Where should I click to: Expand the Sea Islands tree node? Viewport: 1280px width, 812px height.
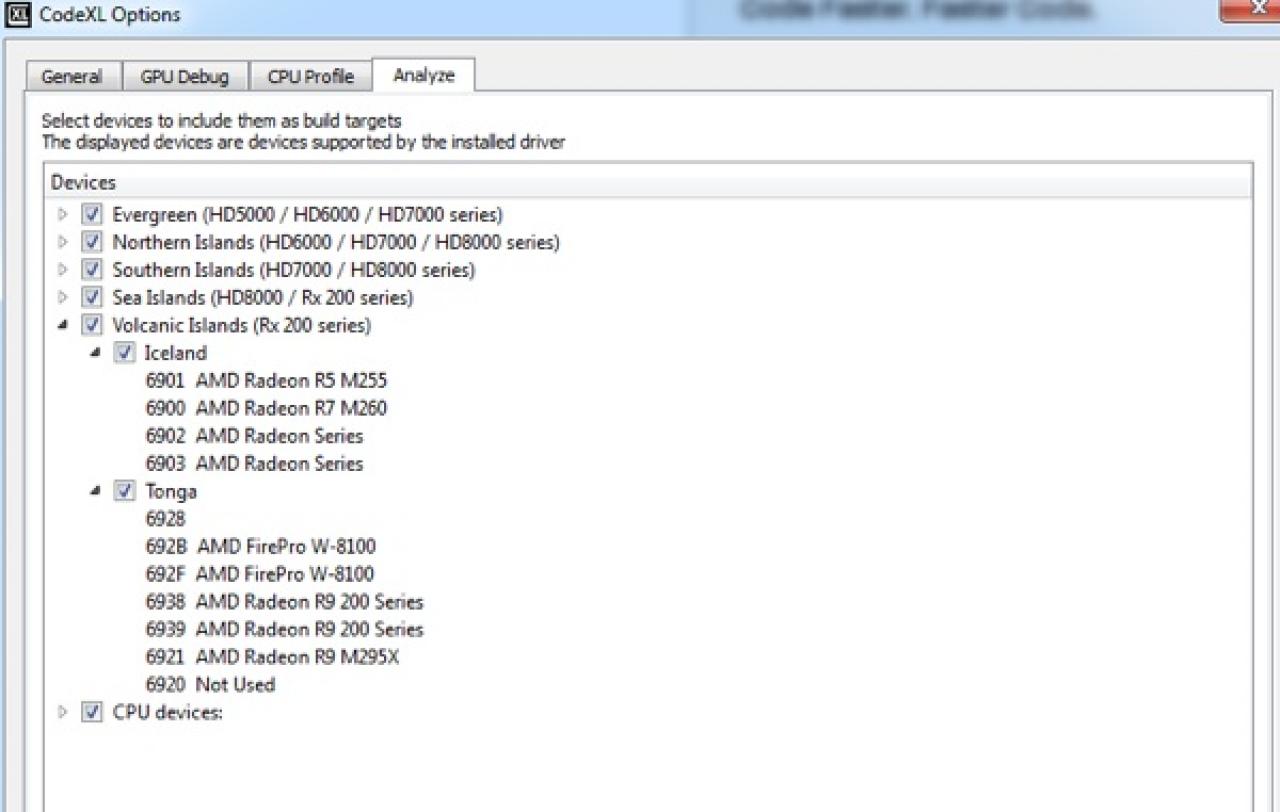click(63, 297)
